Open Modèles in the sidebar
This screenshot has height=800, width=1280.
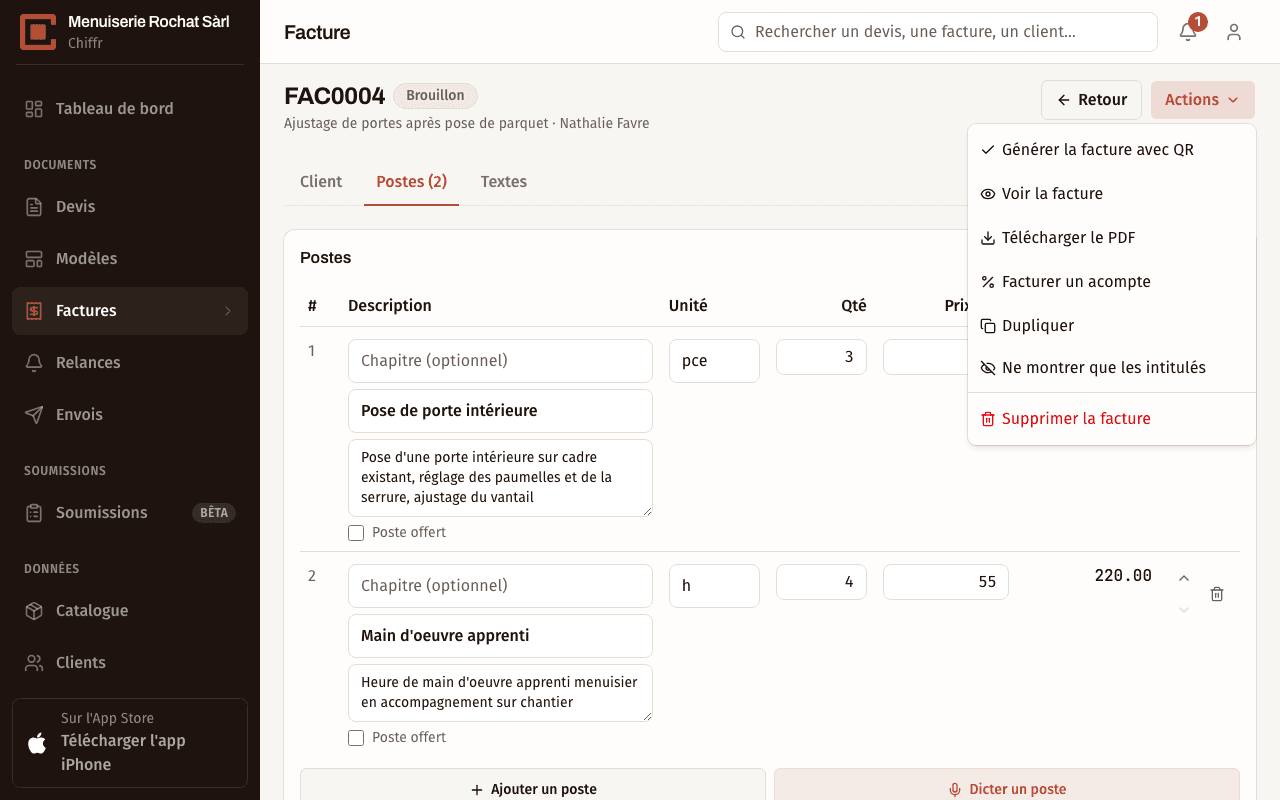pos(130,258)
